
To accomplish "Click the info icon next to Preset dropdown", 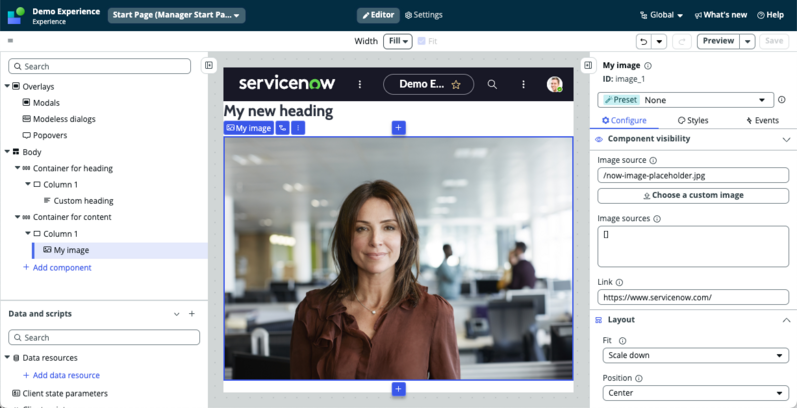I will tap(782, 100).
